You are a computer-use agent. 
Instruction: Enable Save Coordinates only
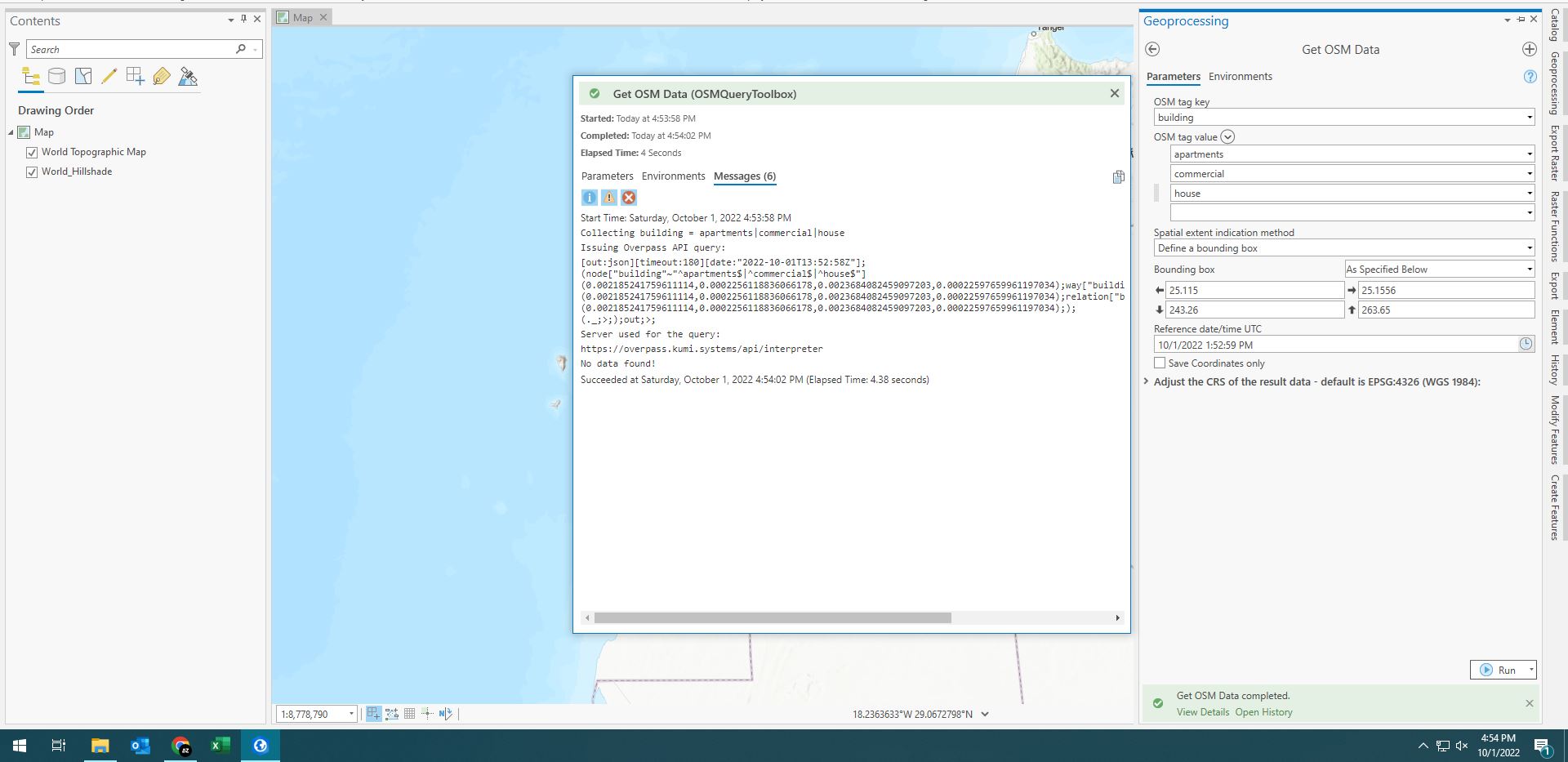[x=1159, y=363]
